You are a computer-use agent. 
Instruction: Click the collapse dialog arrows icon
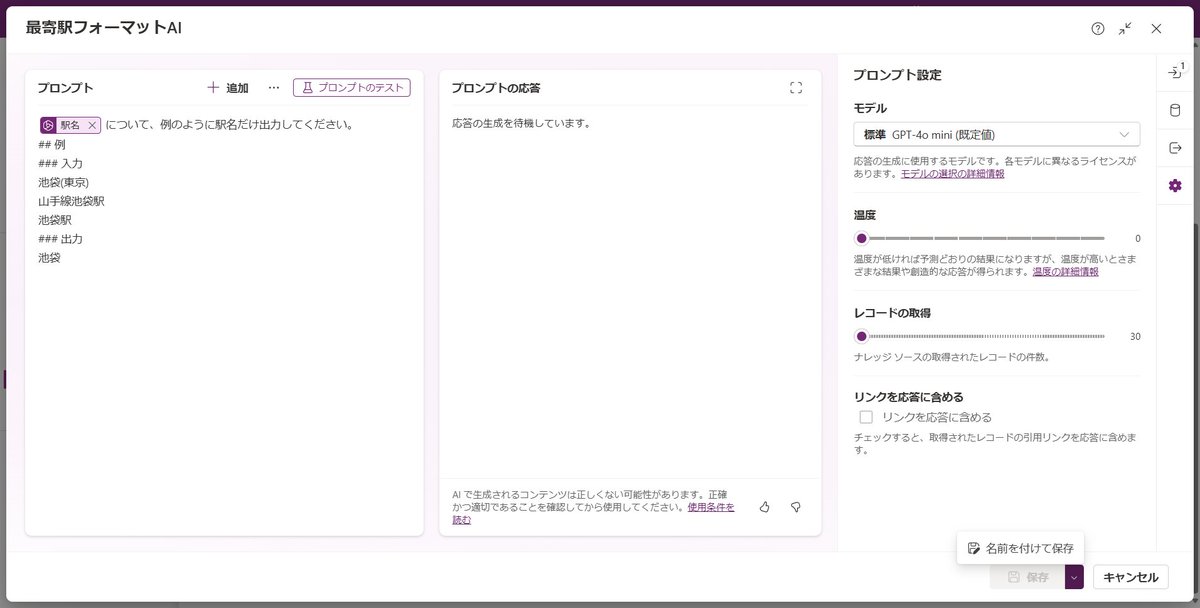point(1125,29)
